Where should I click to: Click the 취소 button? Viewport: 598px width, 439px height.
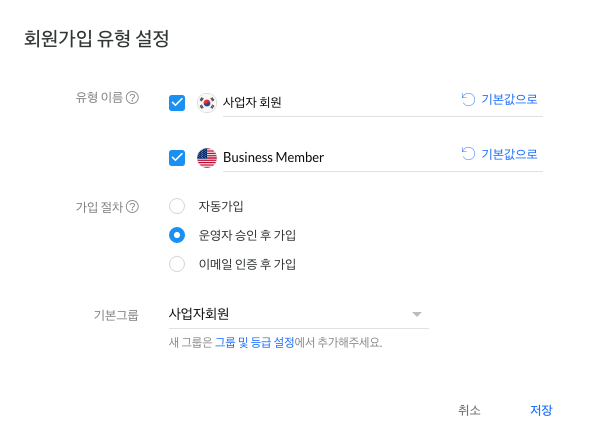(x=469, y=410)
